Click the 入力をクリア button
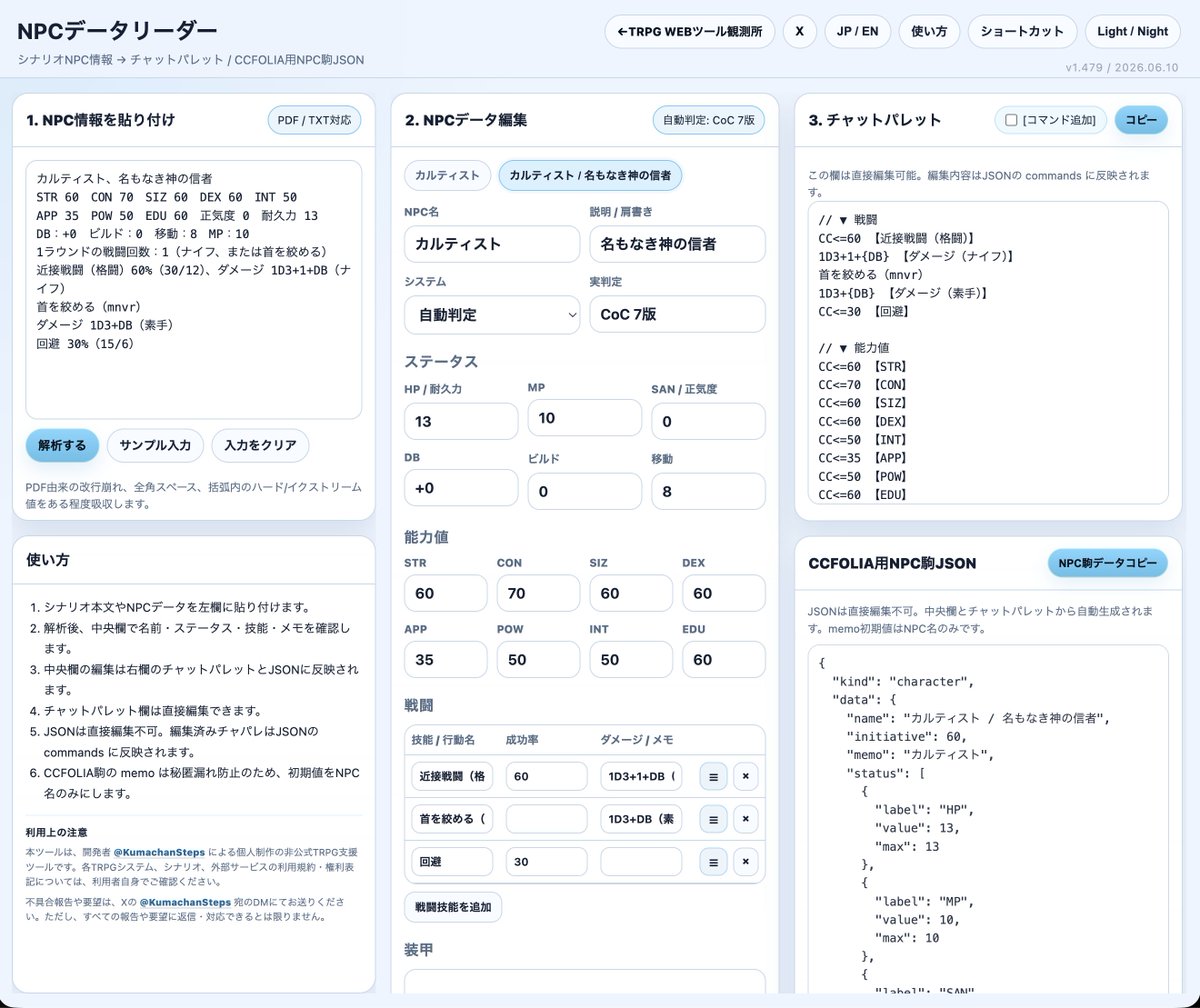The width and height of the screenshot is (1200, 1008). [260, 446]
